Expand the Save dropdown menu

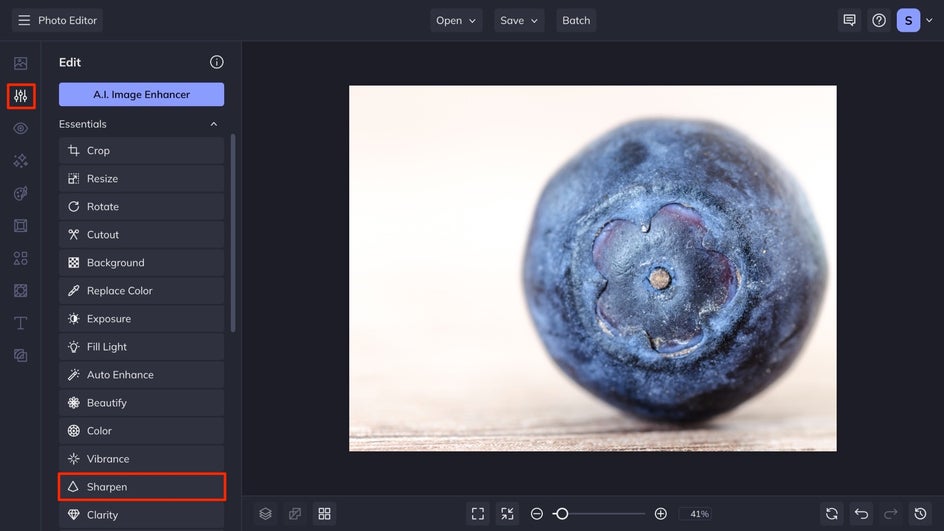pos(519,20)
